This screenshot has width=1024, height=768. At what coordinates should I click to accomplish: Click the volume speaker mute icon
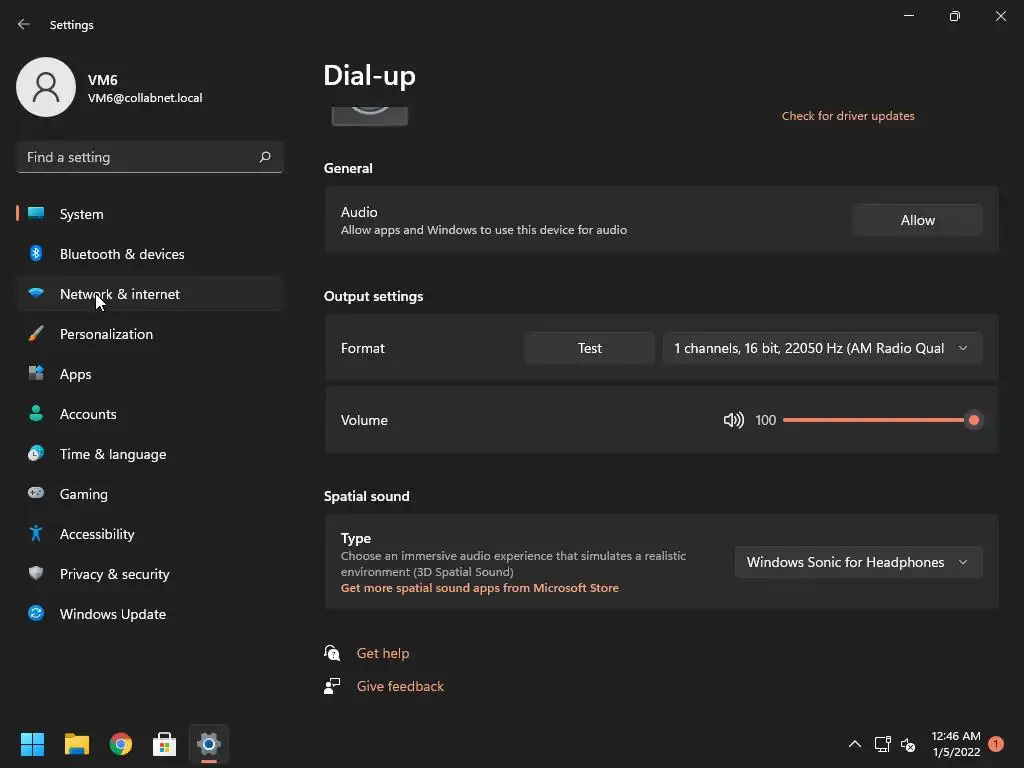click(x=733, y=420)
